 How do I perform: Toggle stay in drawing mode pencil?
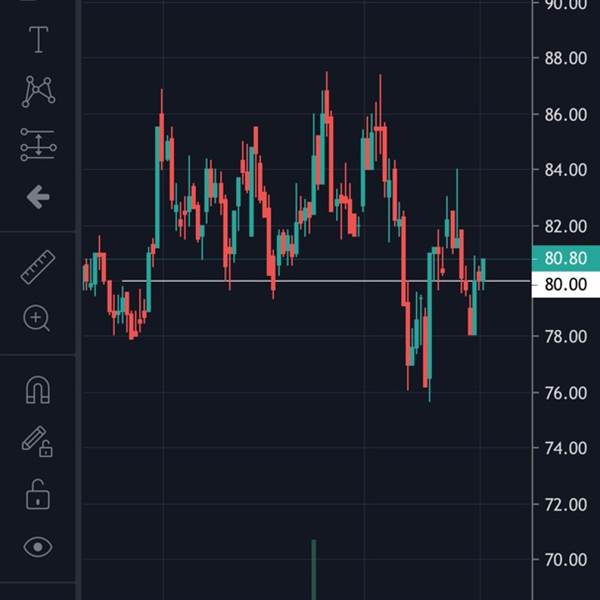(37, 442)
